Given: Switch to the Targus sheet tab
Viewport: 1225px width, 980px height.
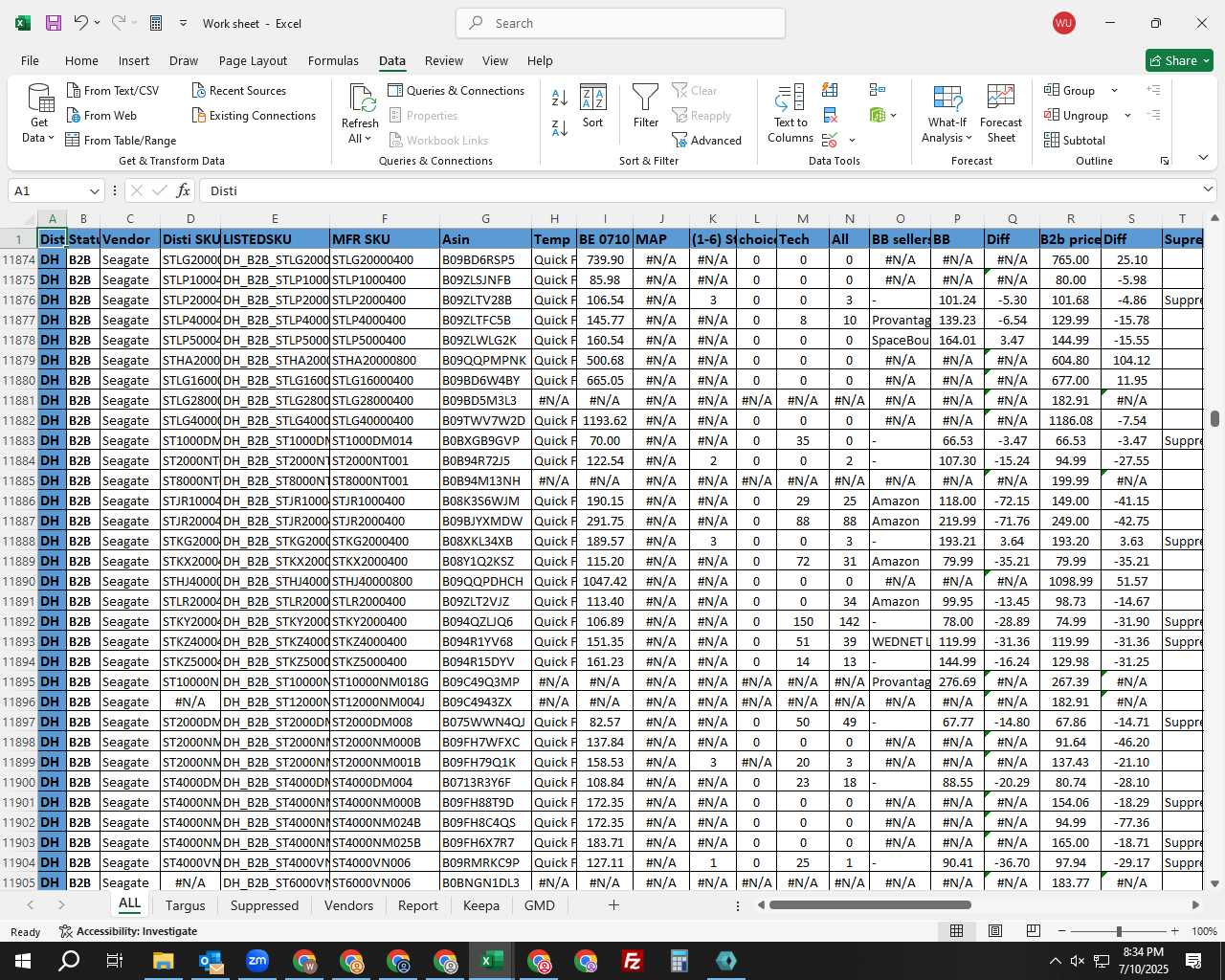Looking at the screenshot, I should pyautogui.click(x=185, y=905).
